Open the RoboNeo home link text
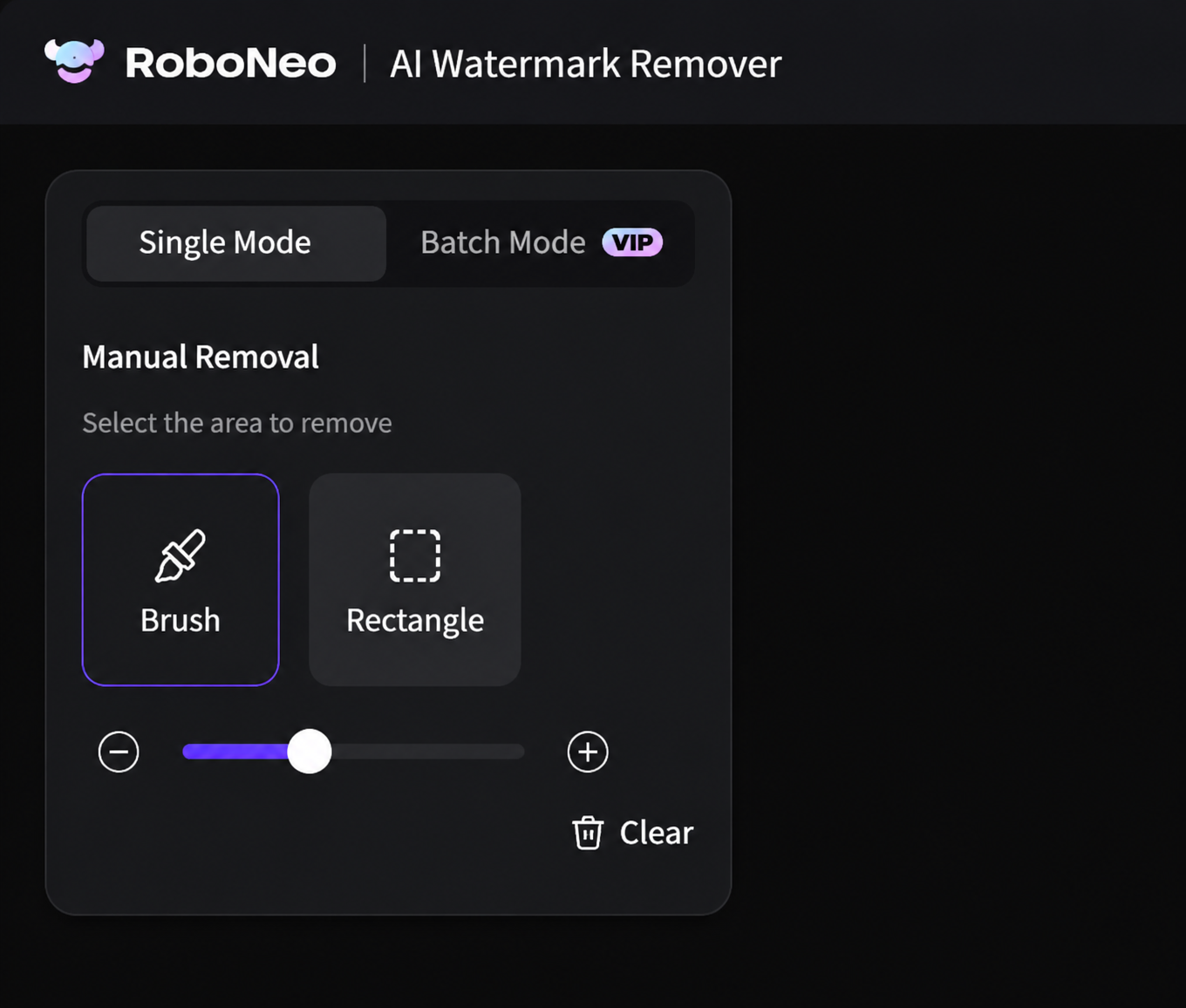Screen dimensions: 1186x1008 tap(230, 63)
